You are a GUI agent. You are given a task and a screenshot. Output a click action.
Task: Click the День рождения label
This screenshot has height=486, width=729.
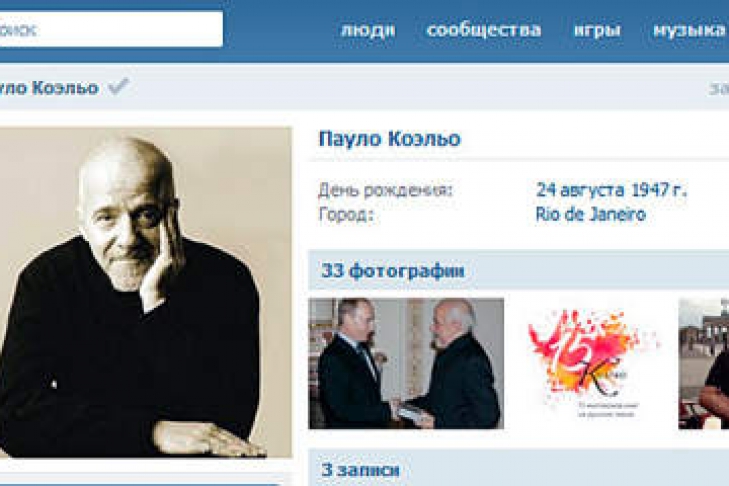pos(385,190)
